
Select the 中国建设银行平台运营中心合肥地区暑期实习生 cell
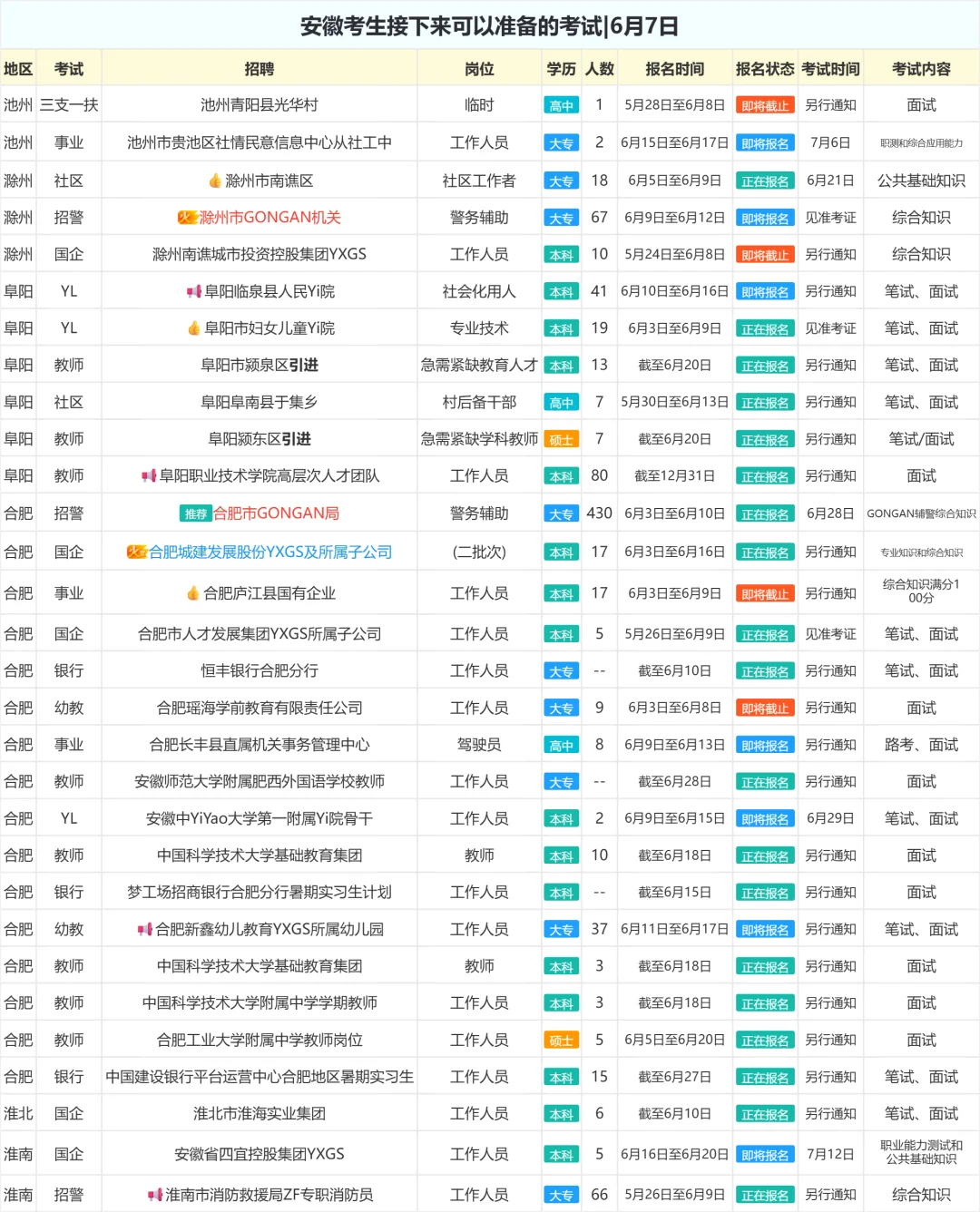pyautogui.click(x=260, y=1077)
